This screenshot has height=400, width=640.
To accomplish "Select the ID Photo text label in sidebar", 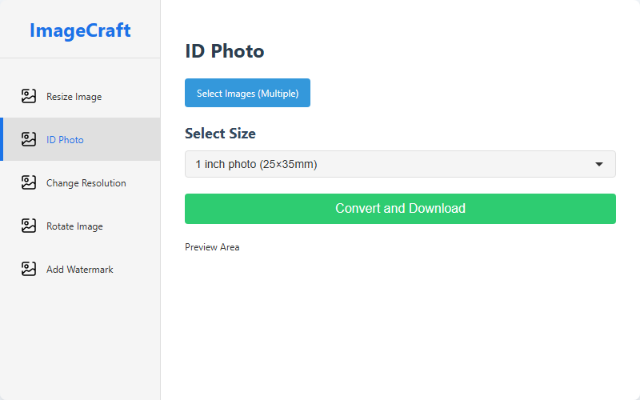I will pyautogui.click(x=65, y=140).
